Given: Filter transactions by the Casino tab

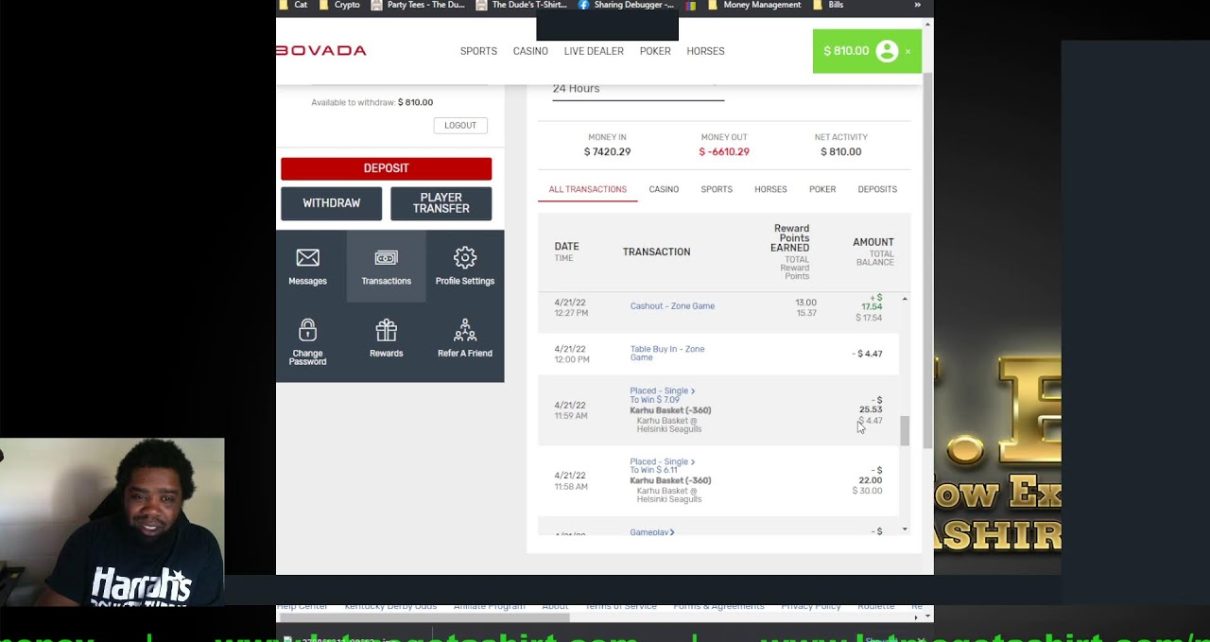Looking at the screenshot, I should (x=664, y=189).
